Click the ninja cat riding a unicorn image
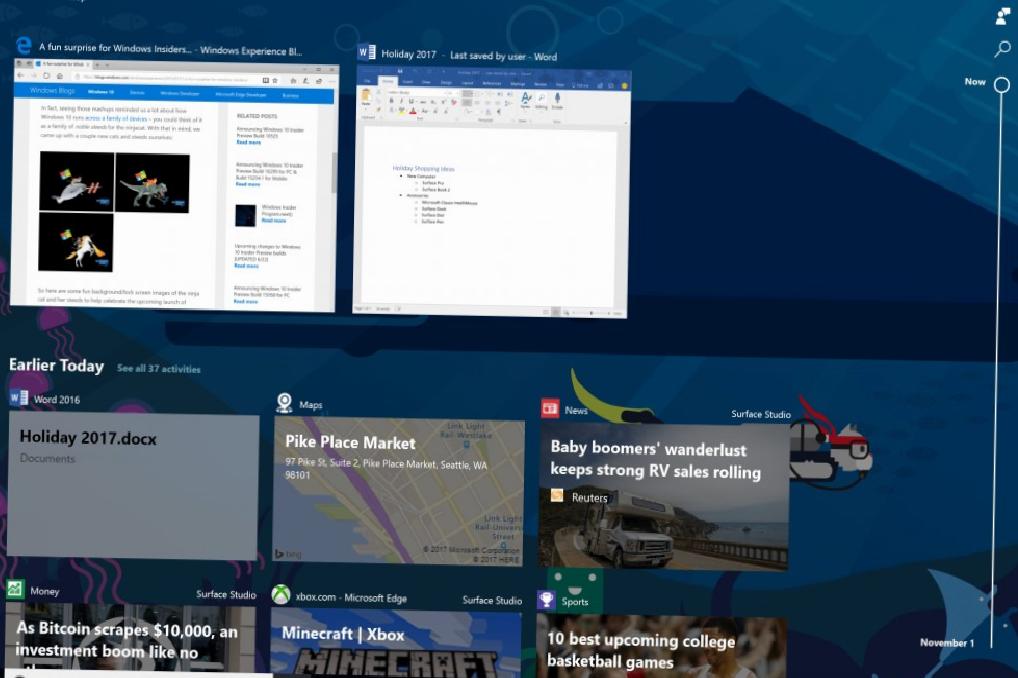 [75, 242]
